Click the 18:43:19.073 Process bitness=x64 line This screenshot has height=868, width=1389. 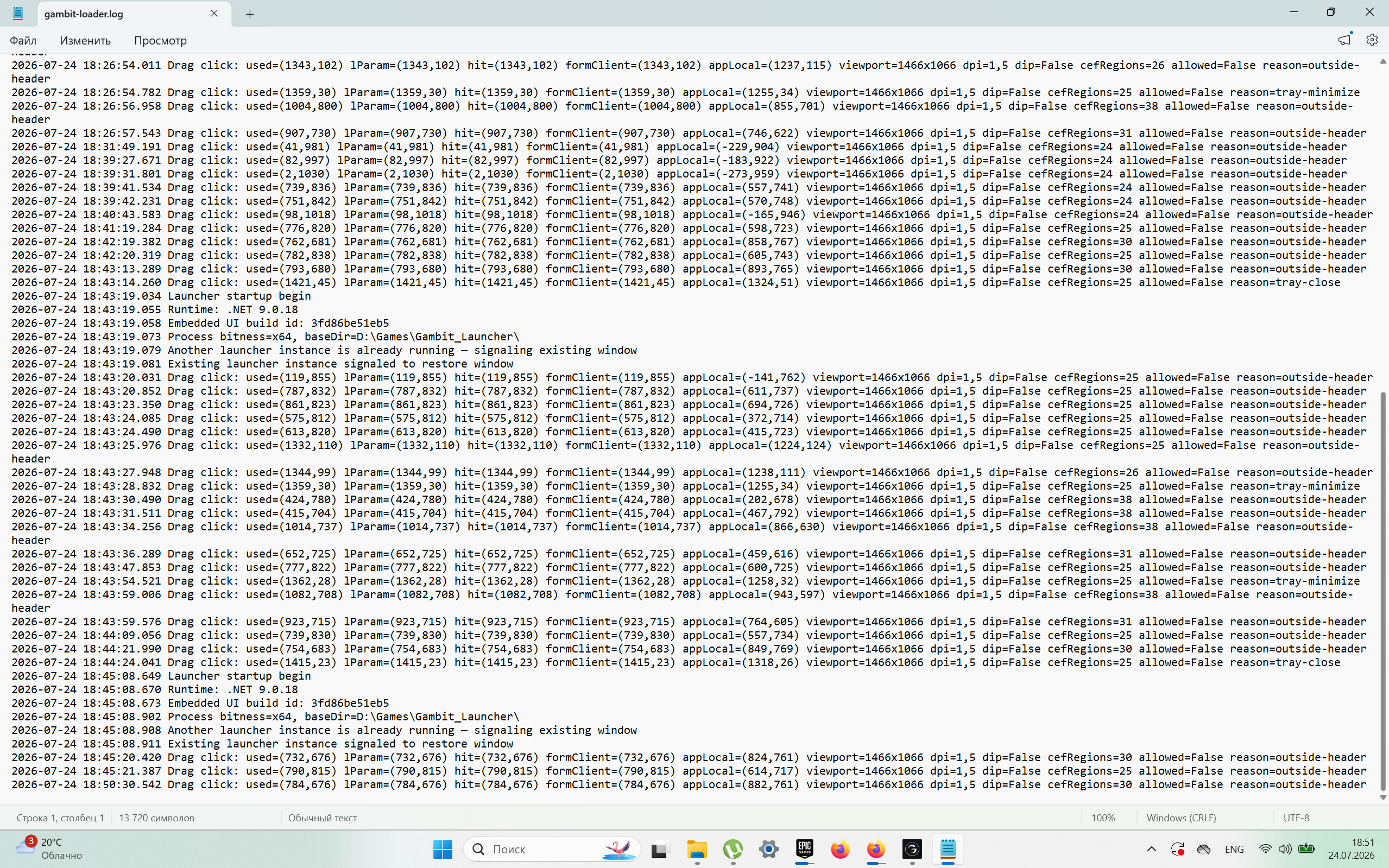pos(266,337)
